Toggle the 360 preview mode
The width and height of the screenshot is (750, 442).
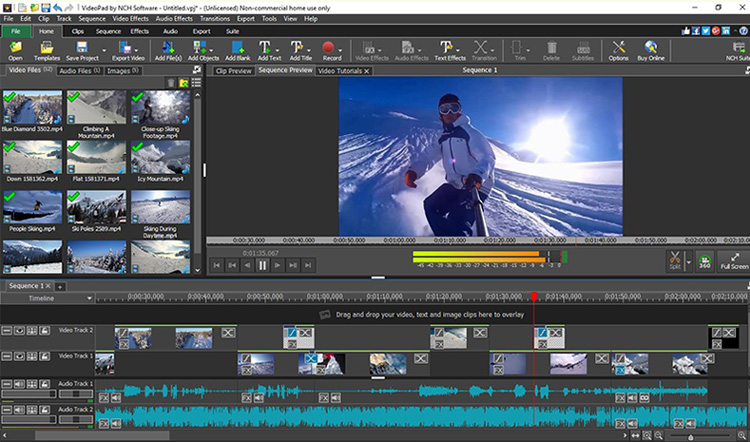[705, 261]
